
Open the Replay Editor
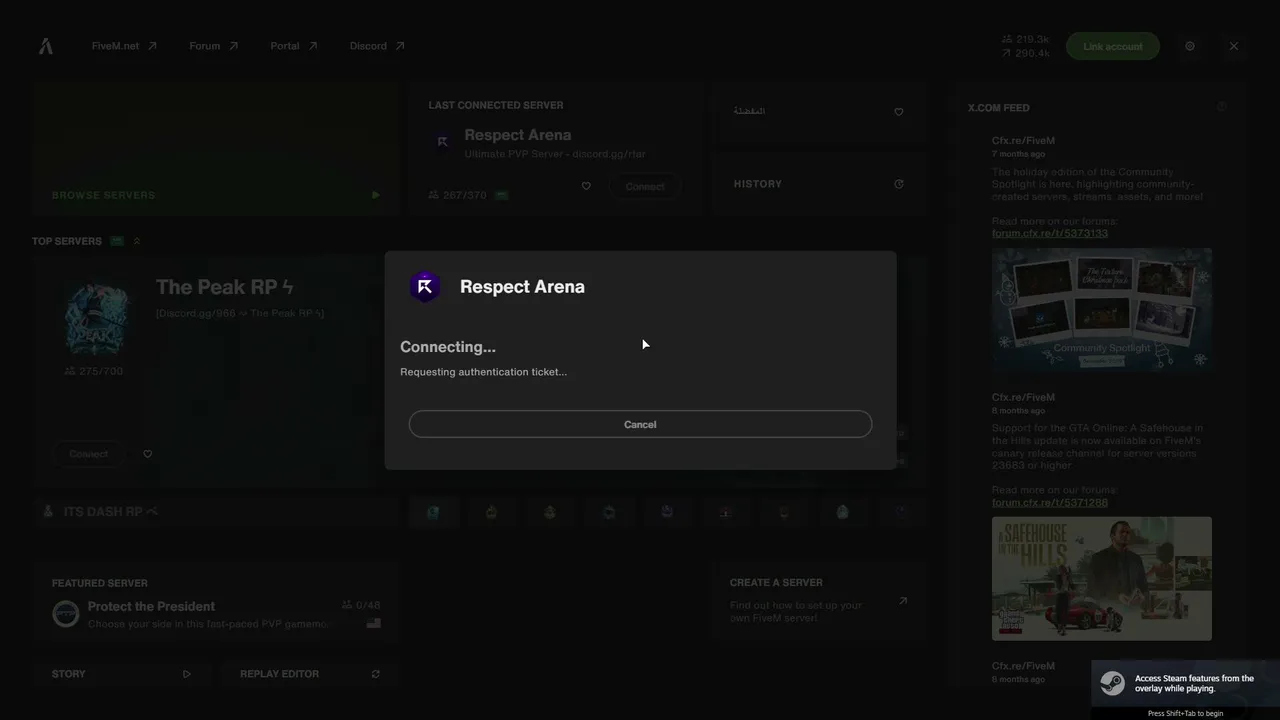pos(310,674)
